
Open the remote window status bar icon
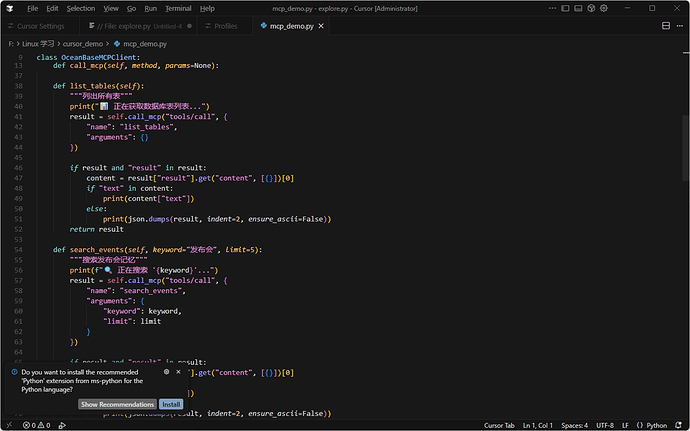(7, 425)
